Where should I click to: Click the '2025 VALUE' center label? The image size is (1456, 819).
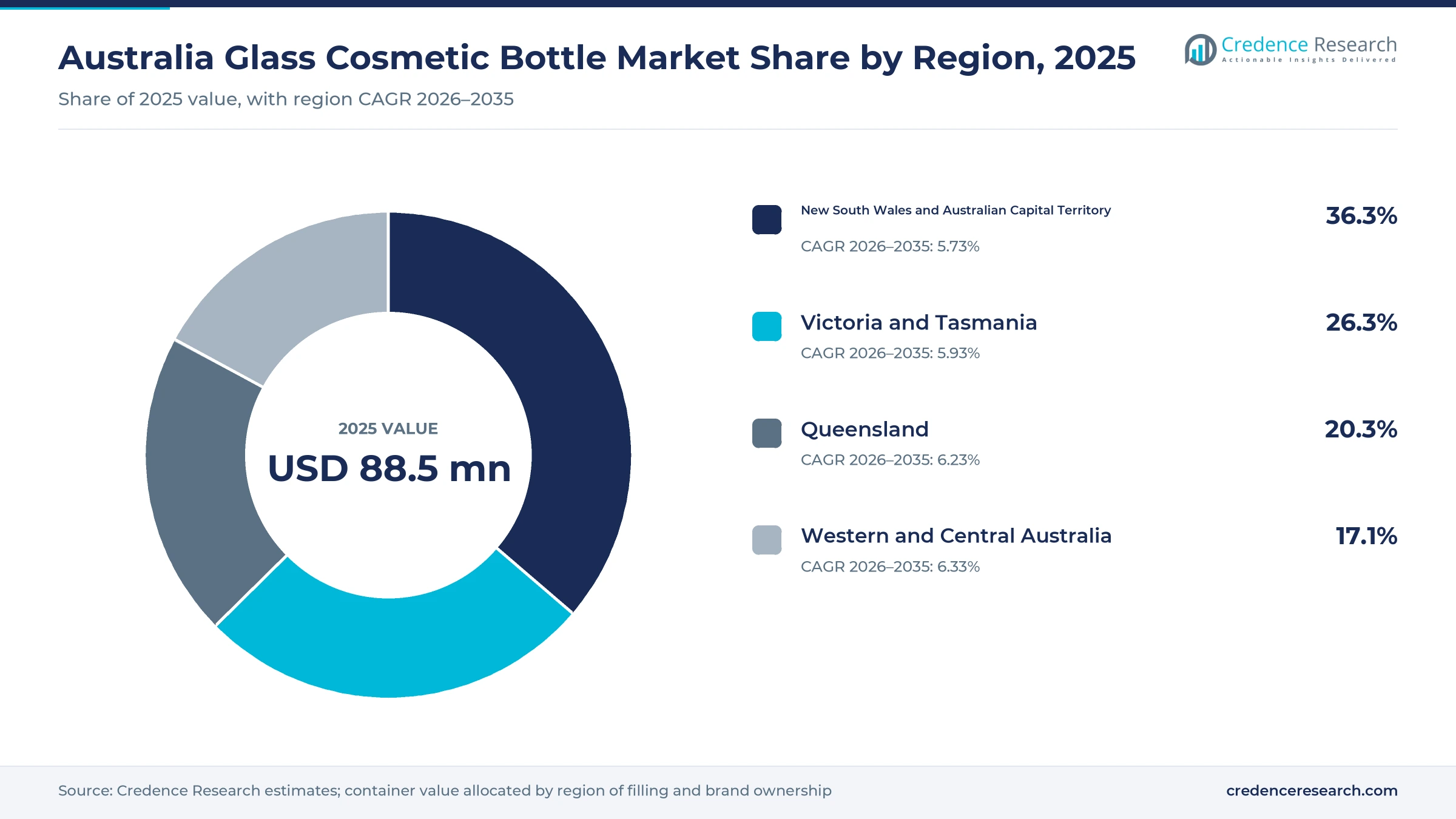(388, 429)
